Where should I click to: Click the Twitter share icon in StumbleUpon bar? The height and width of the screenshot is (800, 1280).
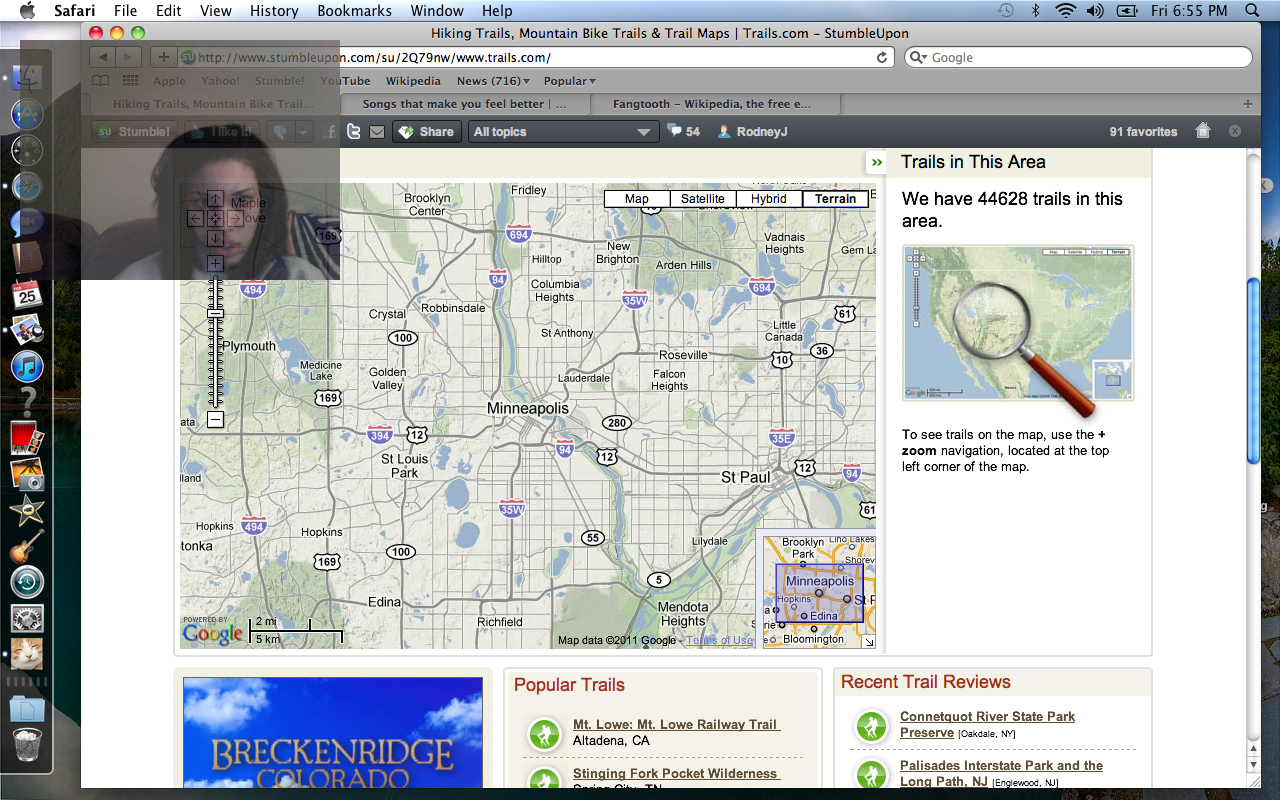pyautogui.click(x=354, y=132)
